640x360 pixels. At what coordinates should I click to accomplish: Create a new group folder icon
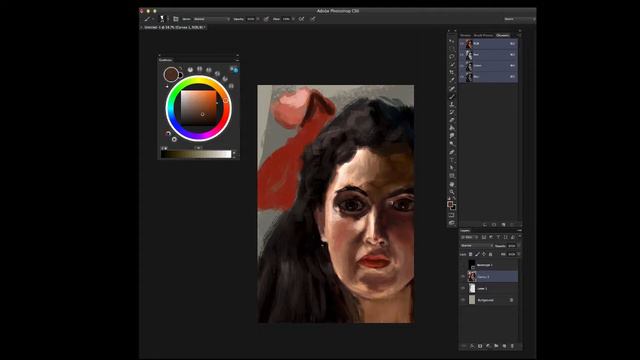coord(496,346)
